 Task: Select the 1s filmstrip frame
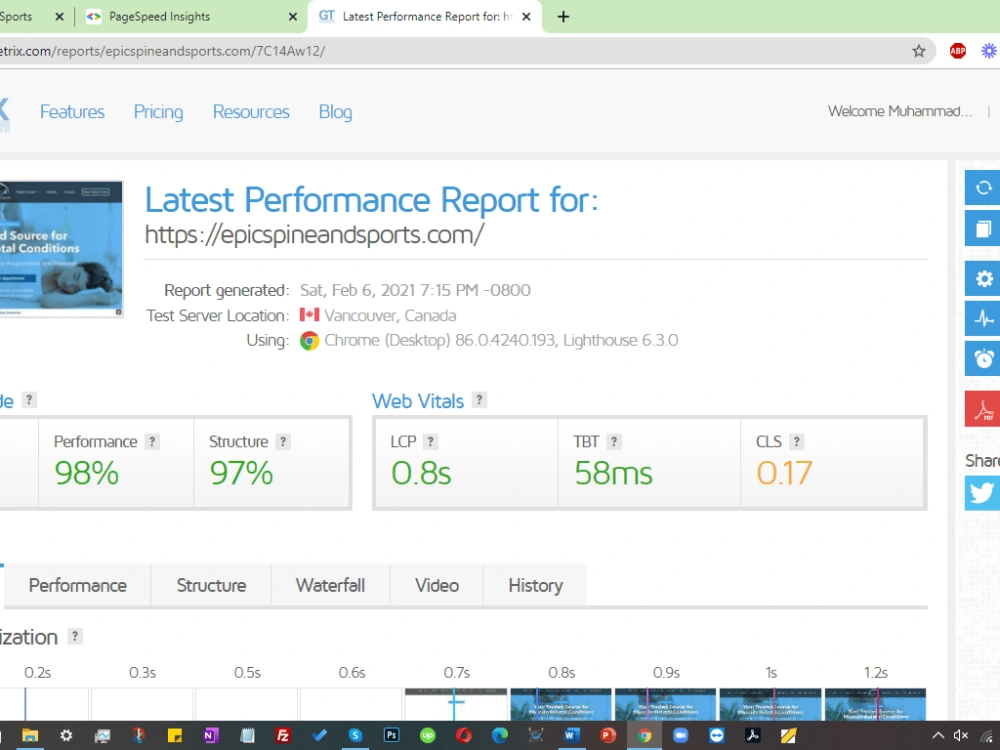click(770, 704)
